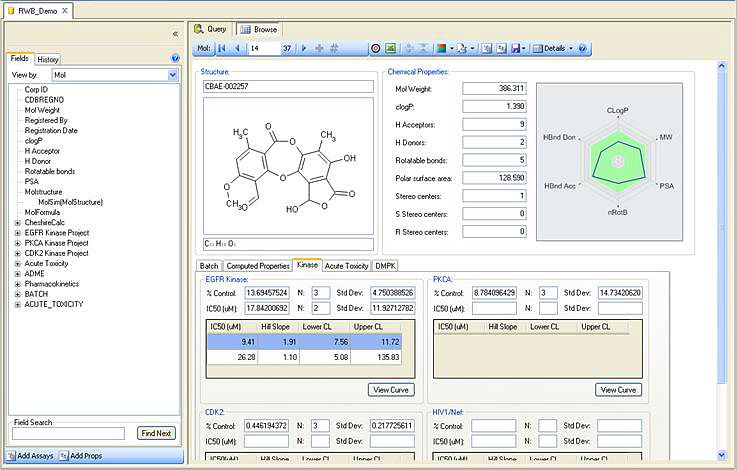Click the red target icon in toolbar
737x470 pixels.
[375, 48]
